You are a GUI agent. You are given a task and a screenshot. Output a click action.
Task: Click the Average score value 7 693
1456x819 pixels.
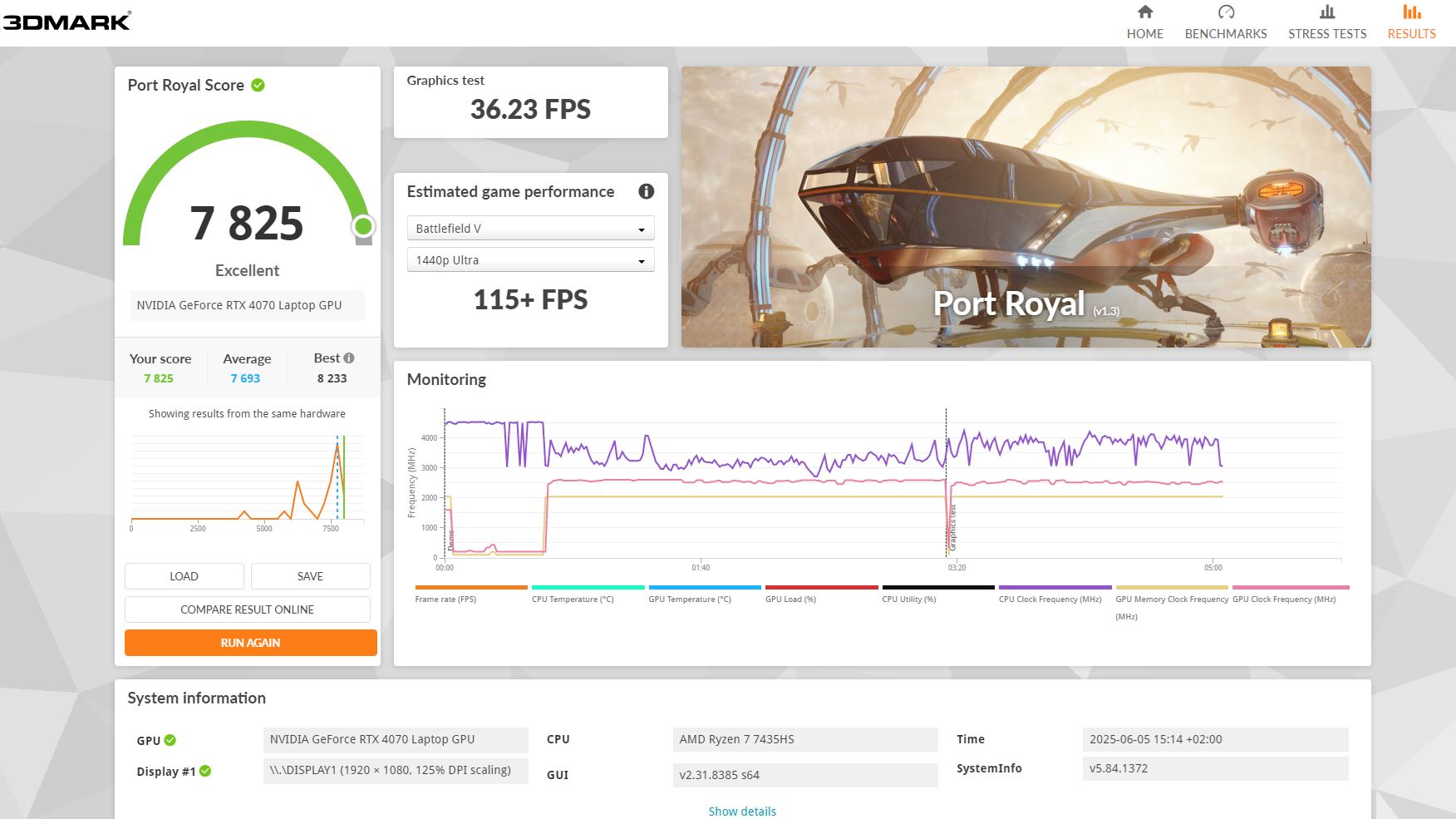[x=245, y=378]
